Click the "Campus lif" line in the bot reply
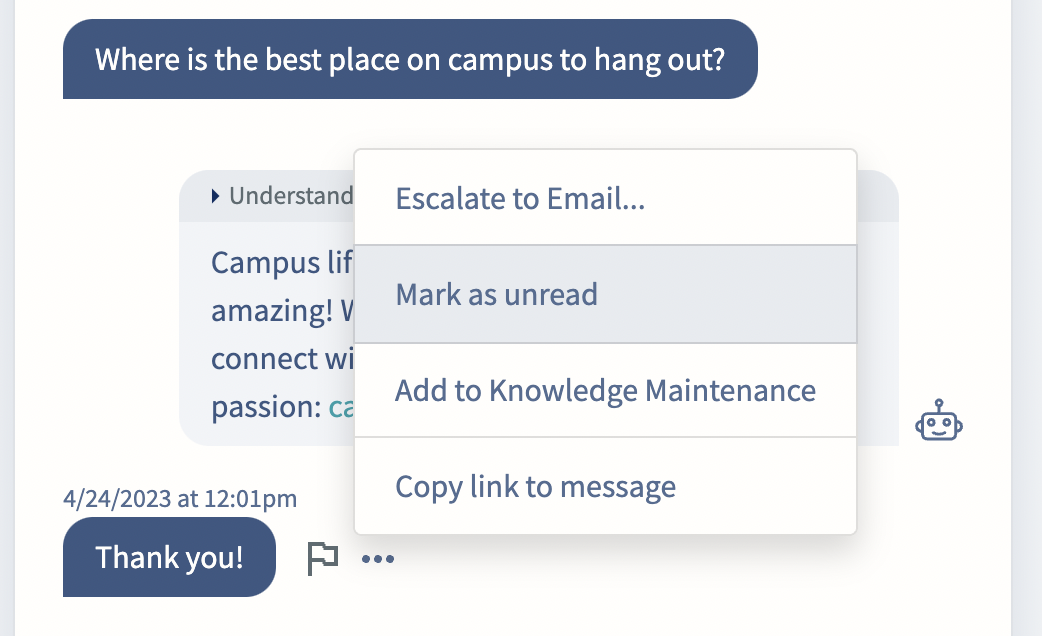 click(x=282, y=263)
